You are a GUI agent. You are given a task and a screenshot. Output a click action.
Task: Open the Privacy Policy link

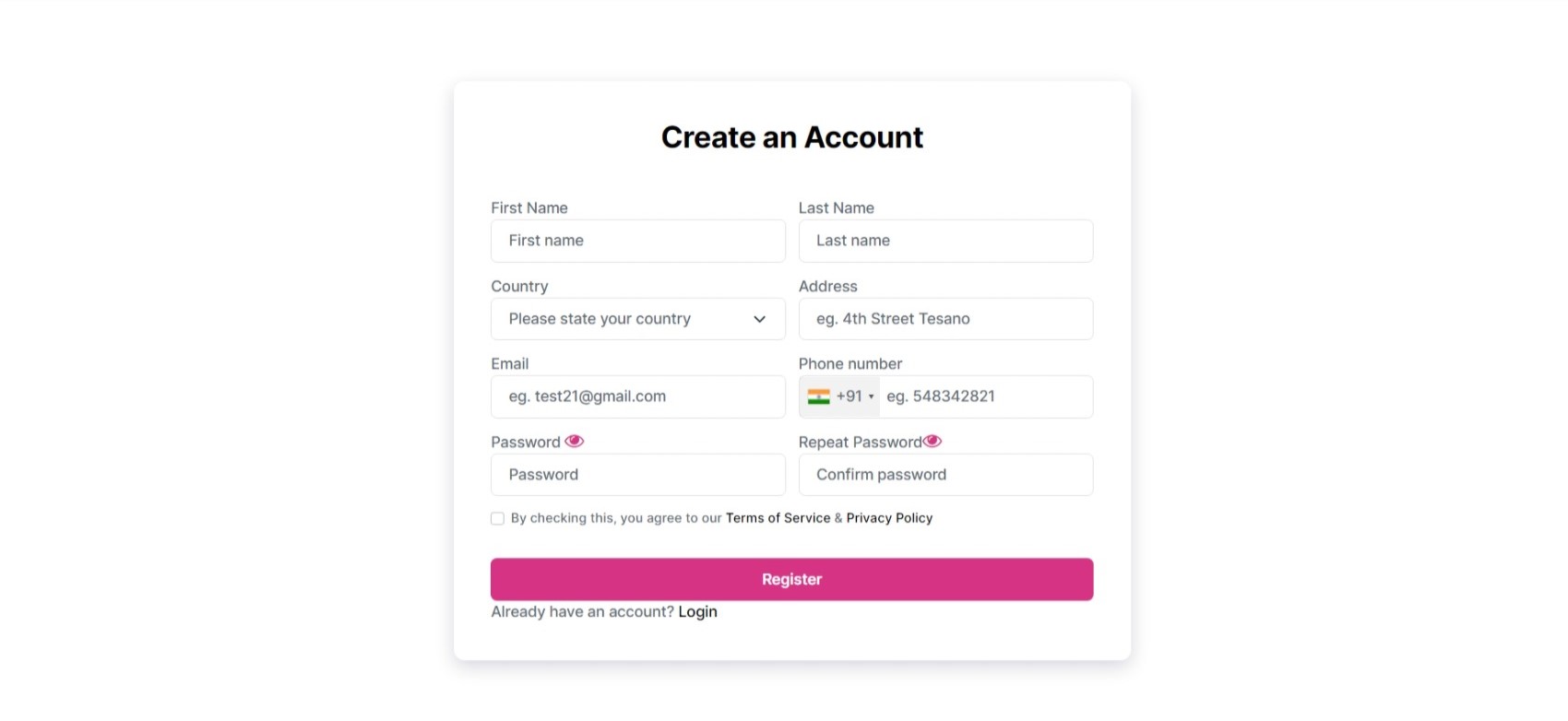click(889, 518)
